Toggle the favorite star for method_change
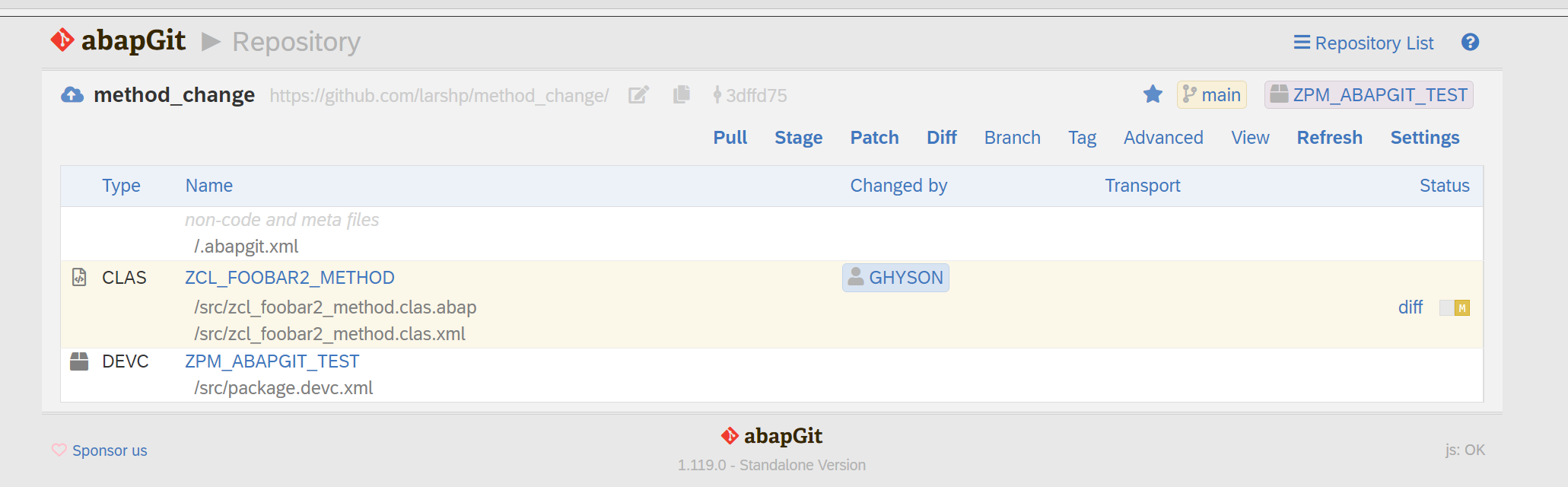Viewport: 1568px width, 487px height. coord(1153,94)
